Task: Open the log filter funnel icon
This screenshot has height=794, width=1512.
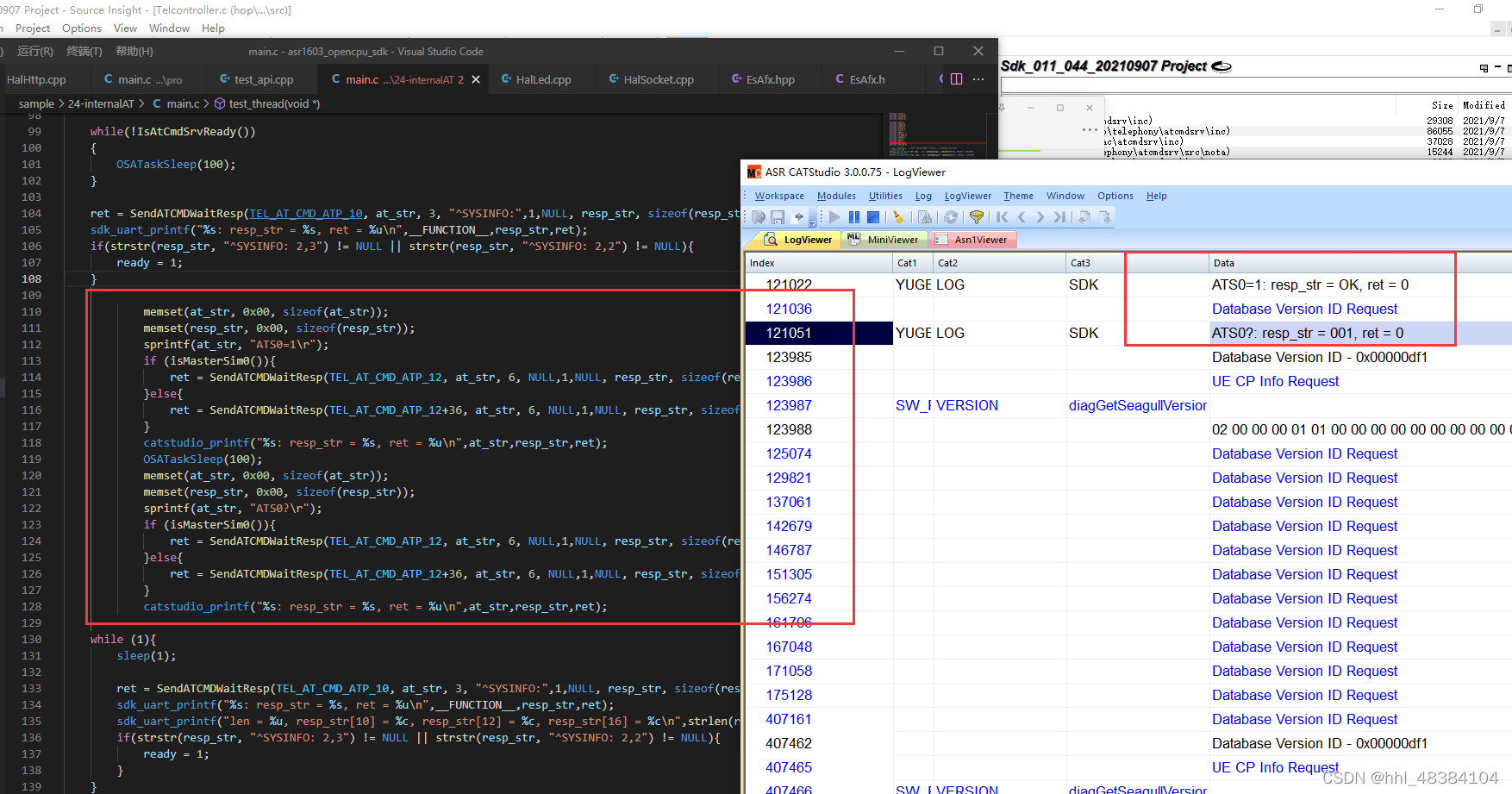Action: tap(976, 217)
